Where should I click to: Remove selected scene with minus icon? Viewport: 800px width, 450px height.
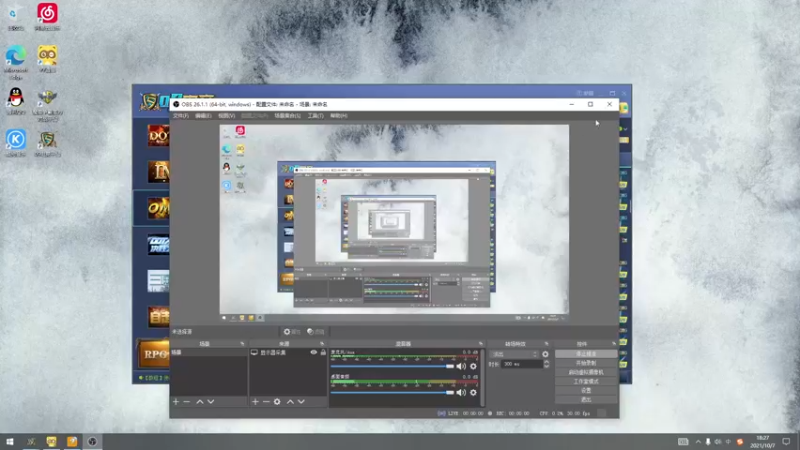click(x=187, y=402)
